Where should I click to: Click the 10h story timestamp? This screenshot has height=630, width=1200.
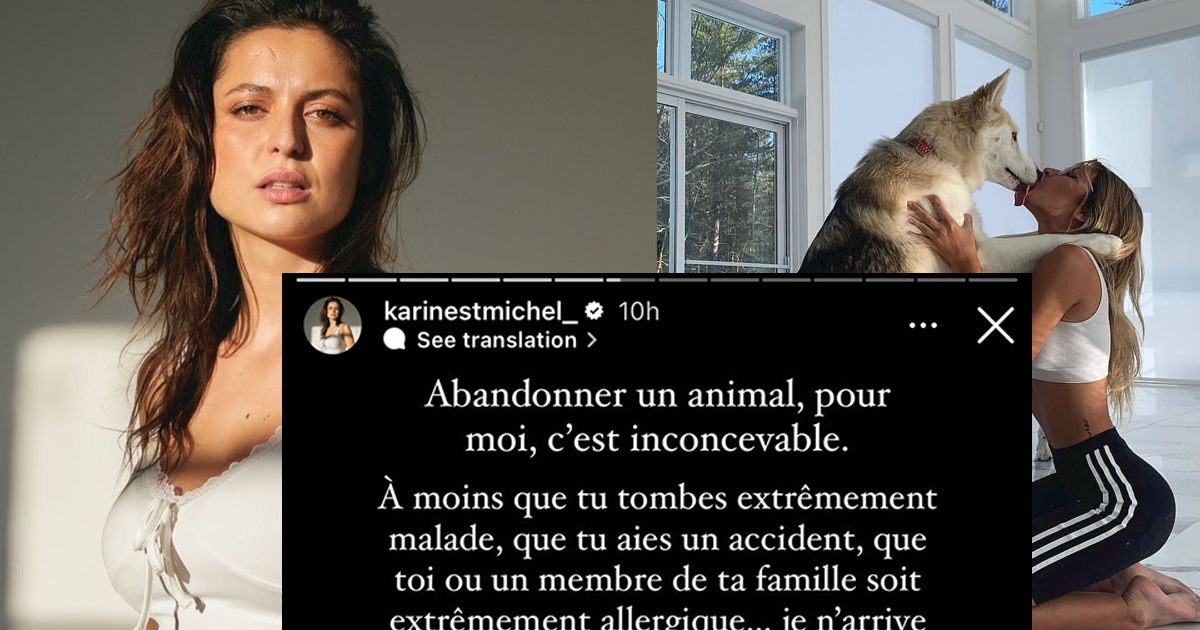639,311
